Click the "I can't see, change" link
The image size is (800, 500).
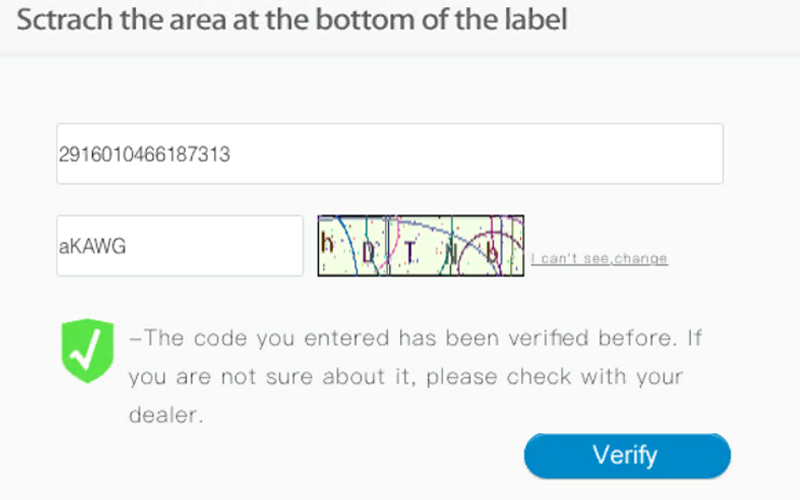click(599, 259)
